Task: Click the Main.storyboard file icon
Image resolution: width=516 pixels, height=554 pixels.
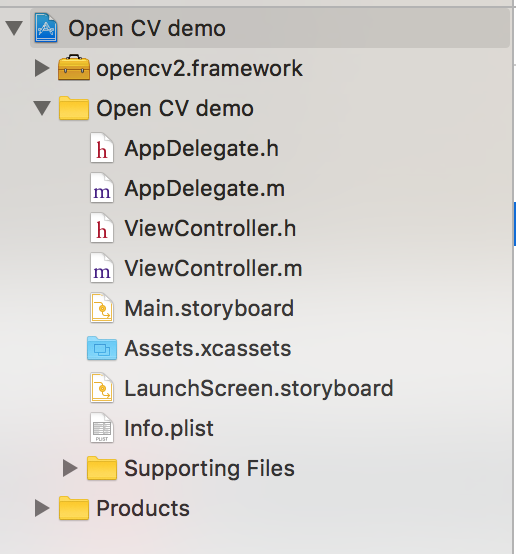Action: click(x=102, y=308)
